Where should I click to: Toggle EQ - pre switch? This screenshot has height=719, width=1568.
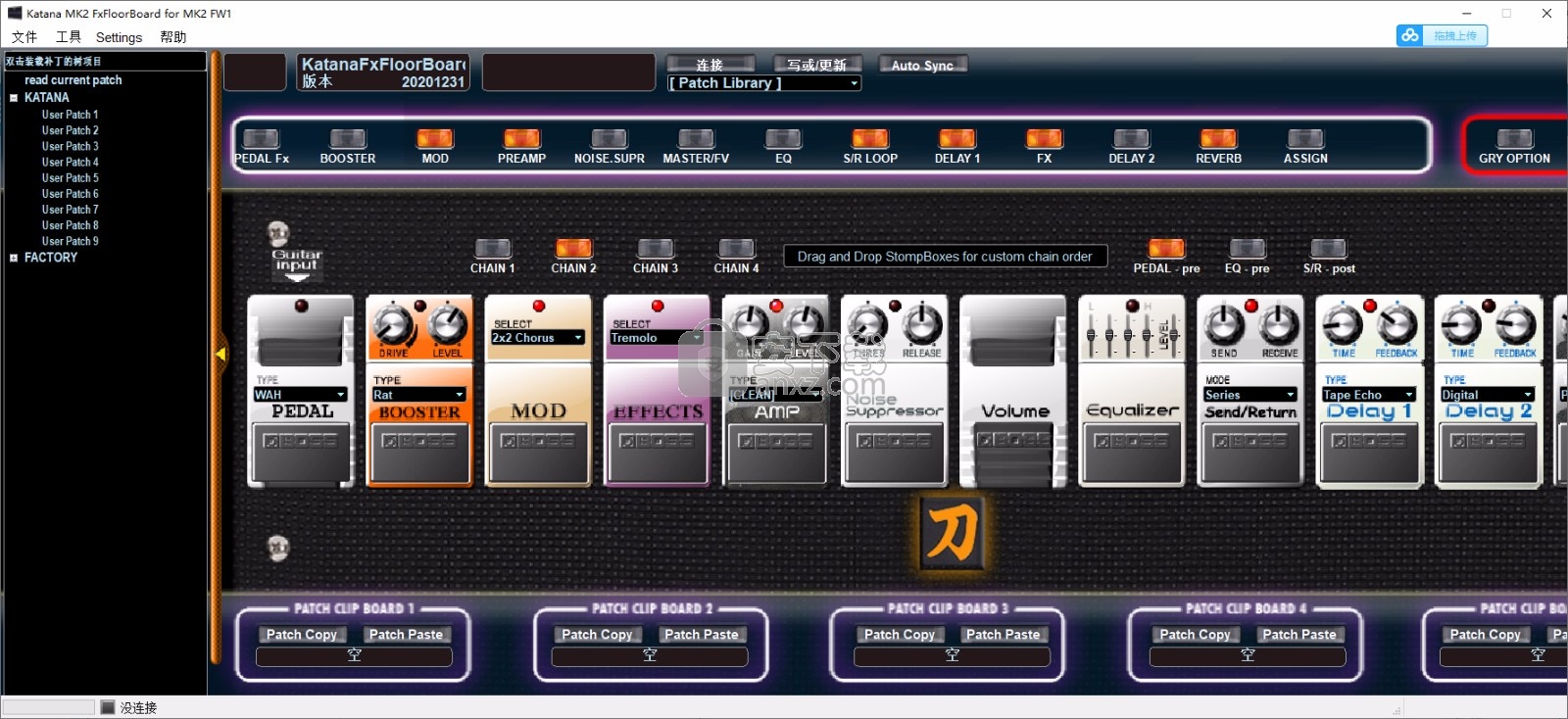tap(1247, 249)
